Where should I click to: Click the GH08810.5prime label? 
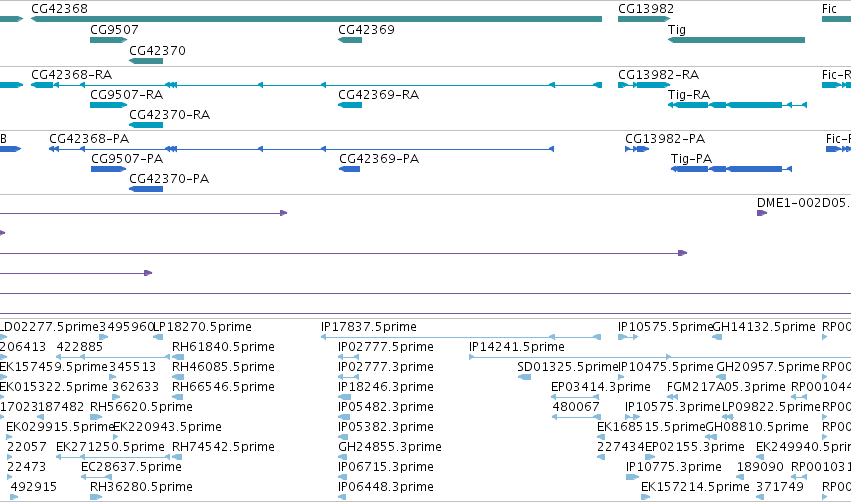tap(757, 427)
